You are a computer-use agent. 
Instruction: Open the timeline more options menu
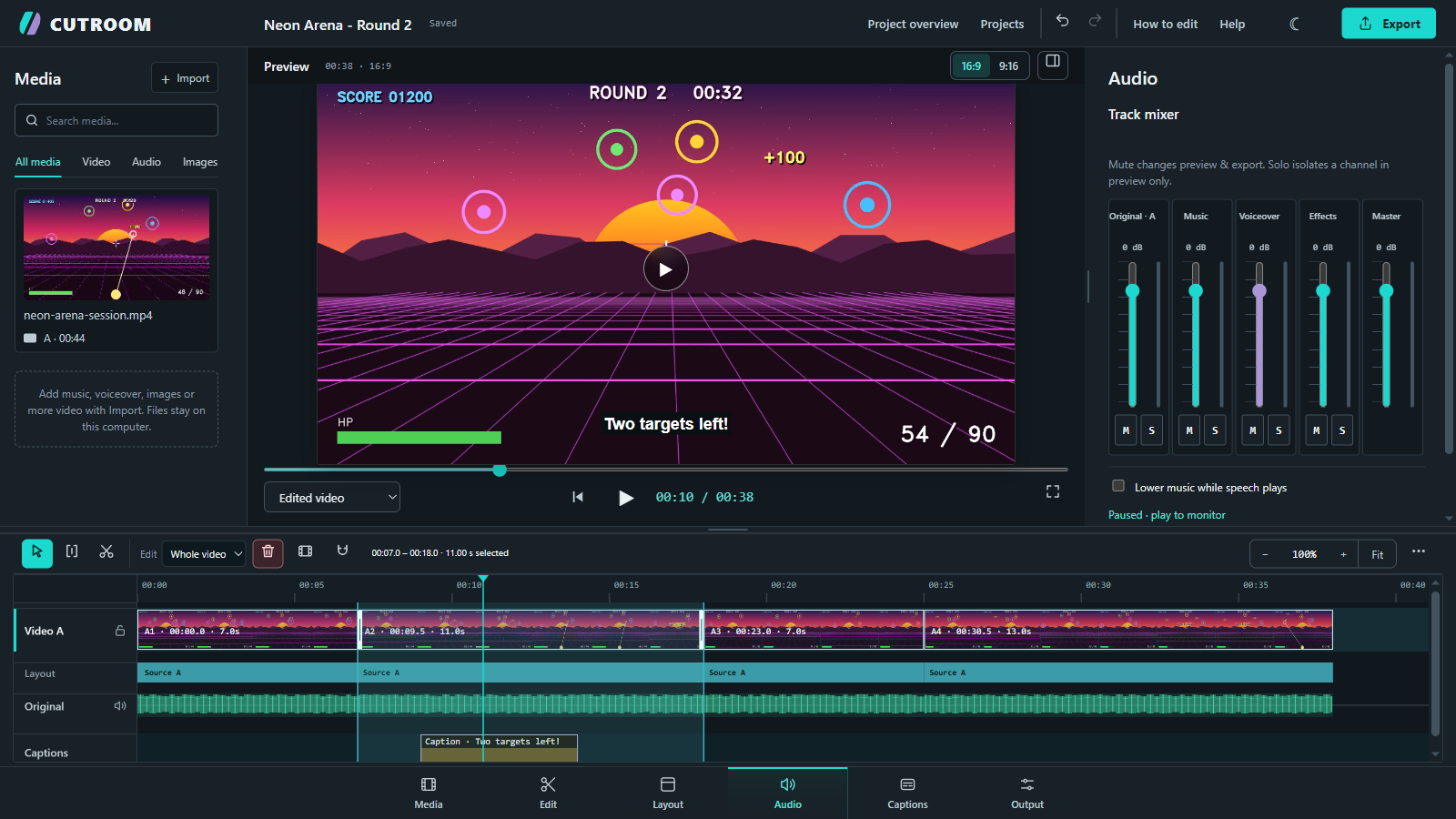coord(1418,551)
